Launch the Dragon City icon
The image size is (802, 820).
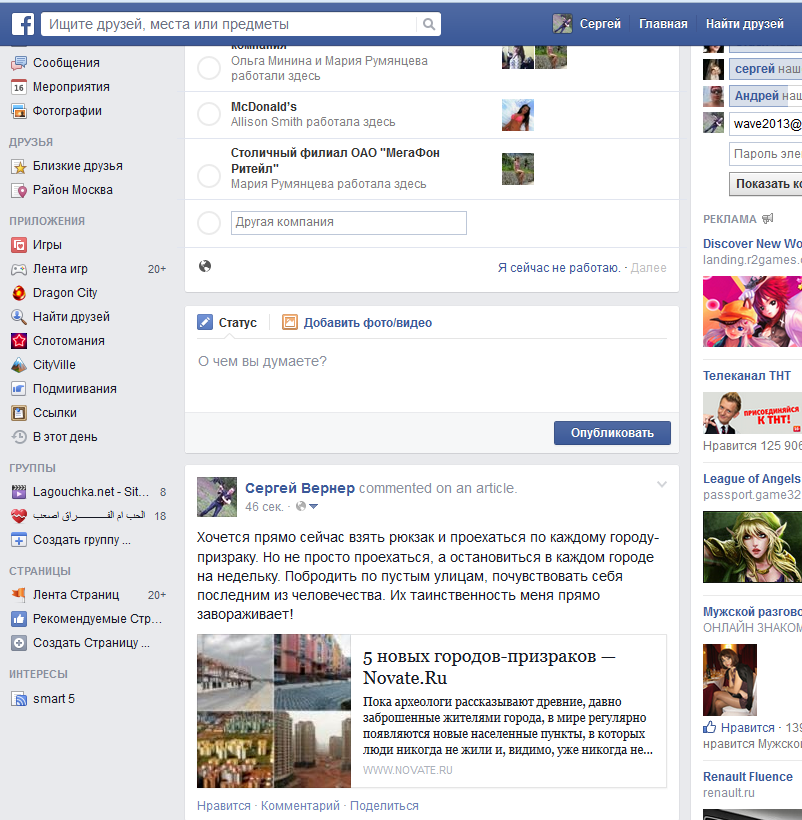19,293
